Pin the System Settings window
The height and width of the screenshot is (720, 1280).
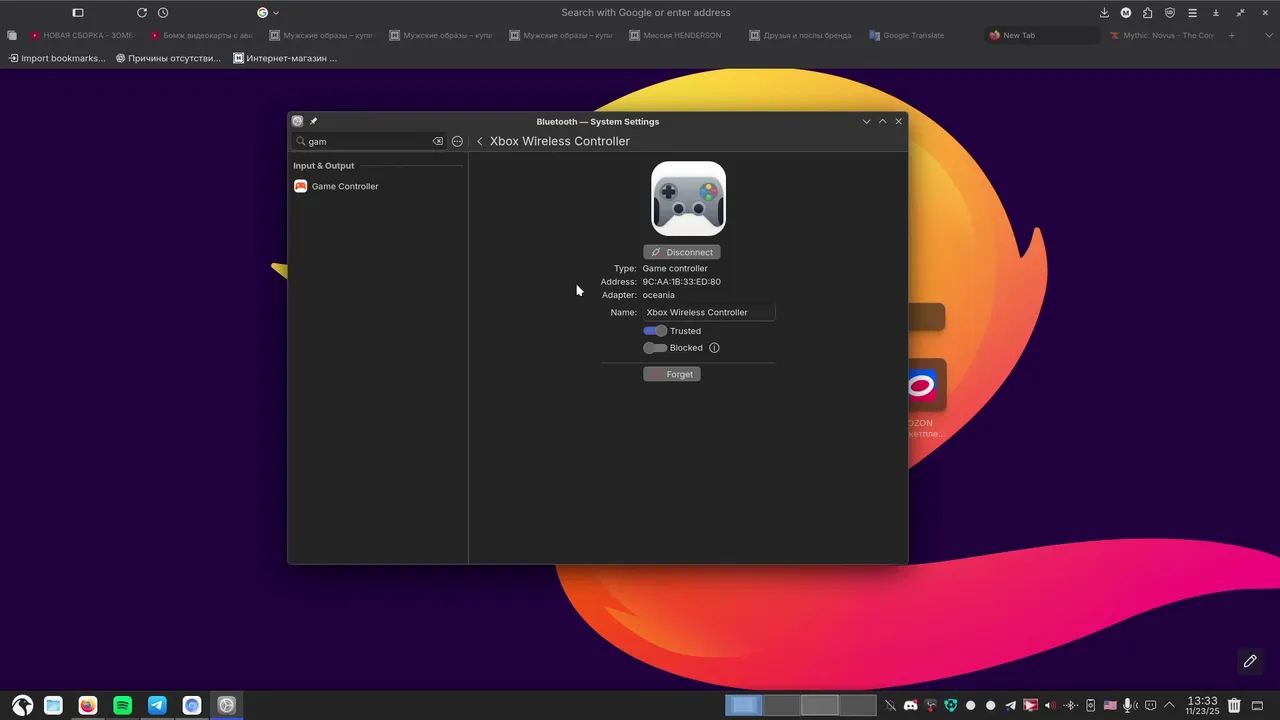(313, 121)
